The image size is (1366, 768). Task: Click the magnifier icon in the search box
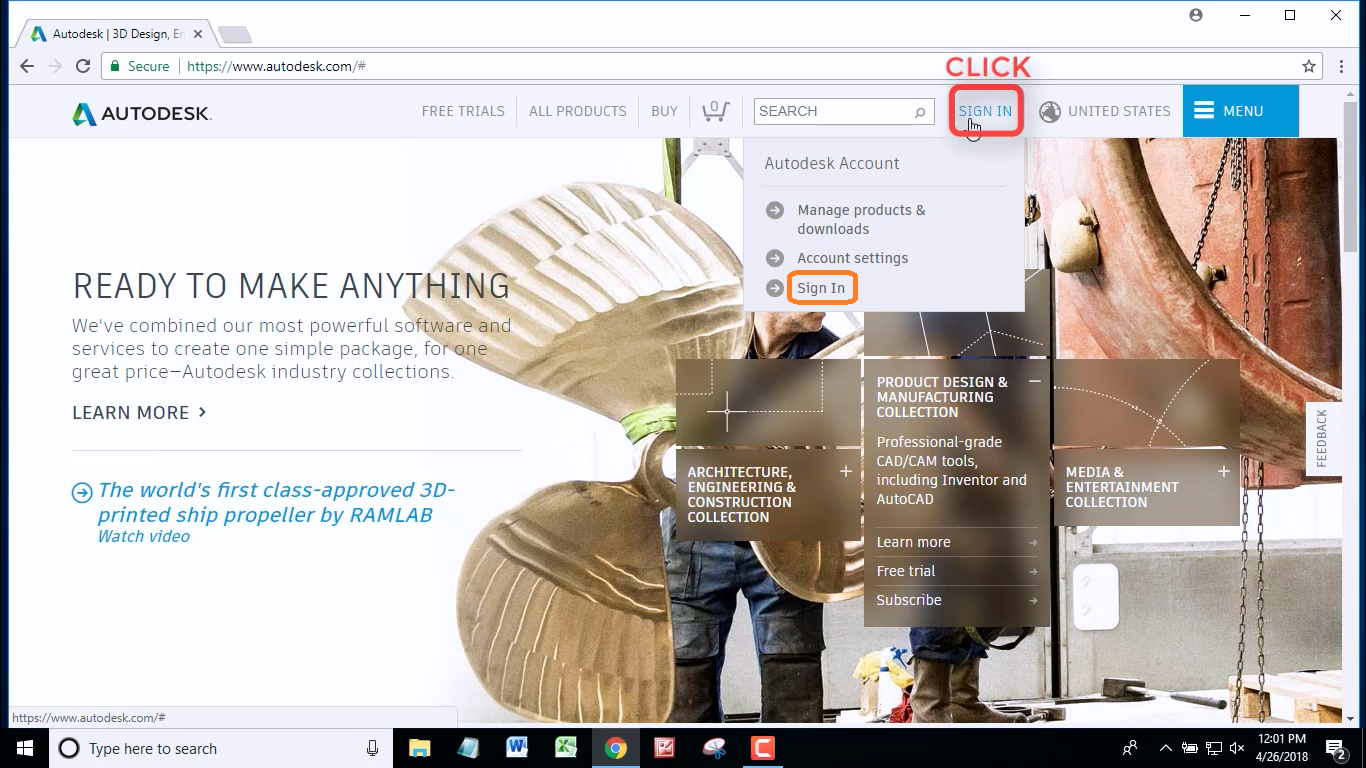pyautogui.click(x=919, y=112)
